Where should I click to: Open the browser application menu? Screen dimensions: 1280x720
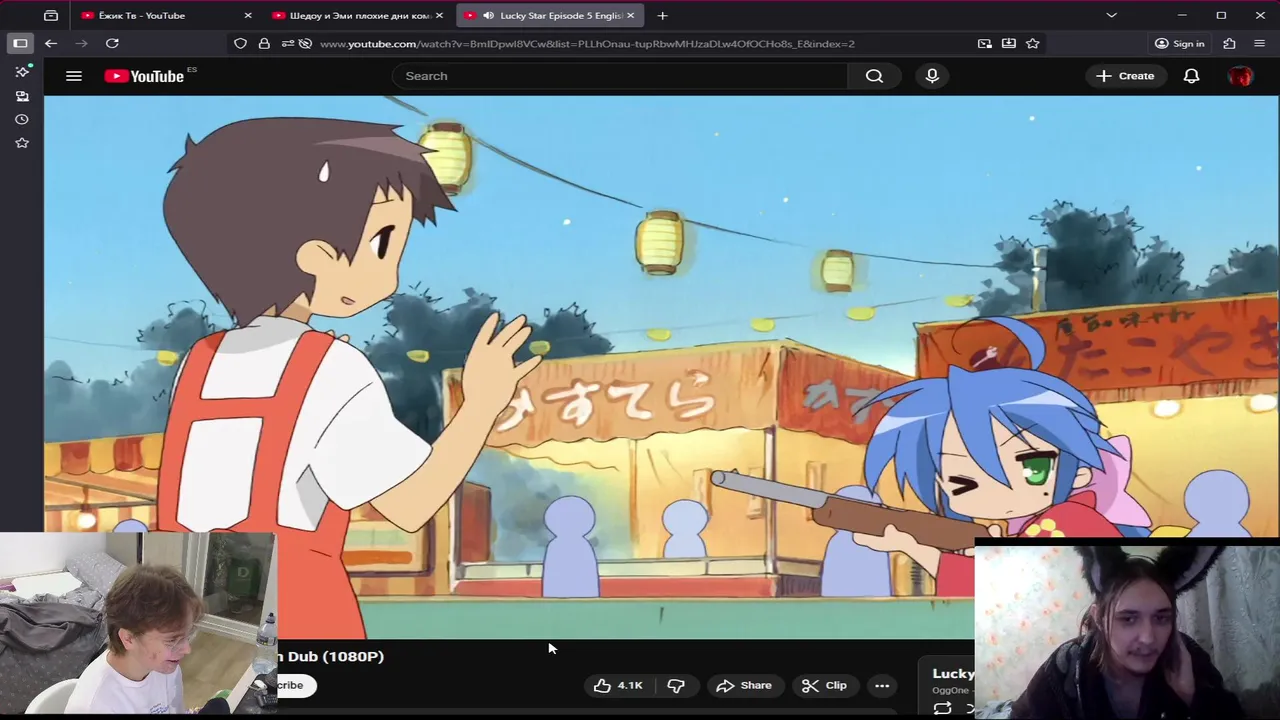pyautogui.click(x=1259, y=43)
